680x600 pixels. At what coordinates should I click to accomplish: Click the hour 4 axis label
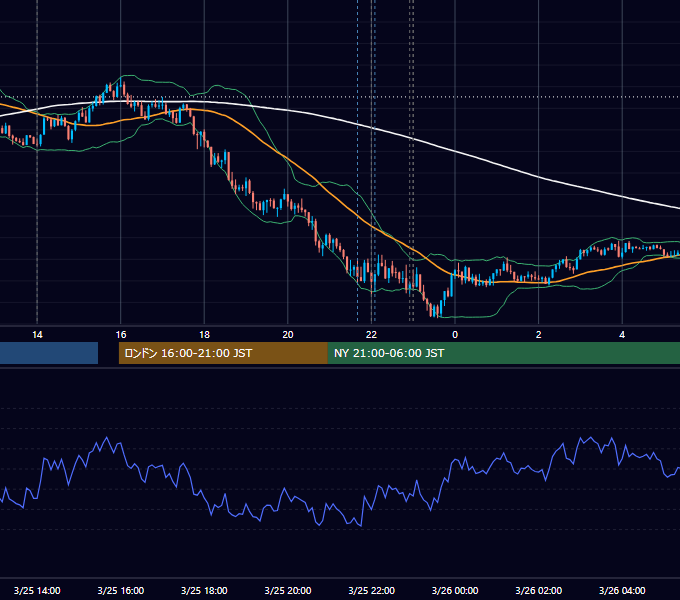622,335
